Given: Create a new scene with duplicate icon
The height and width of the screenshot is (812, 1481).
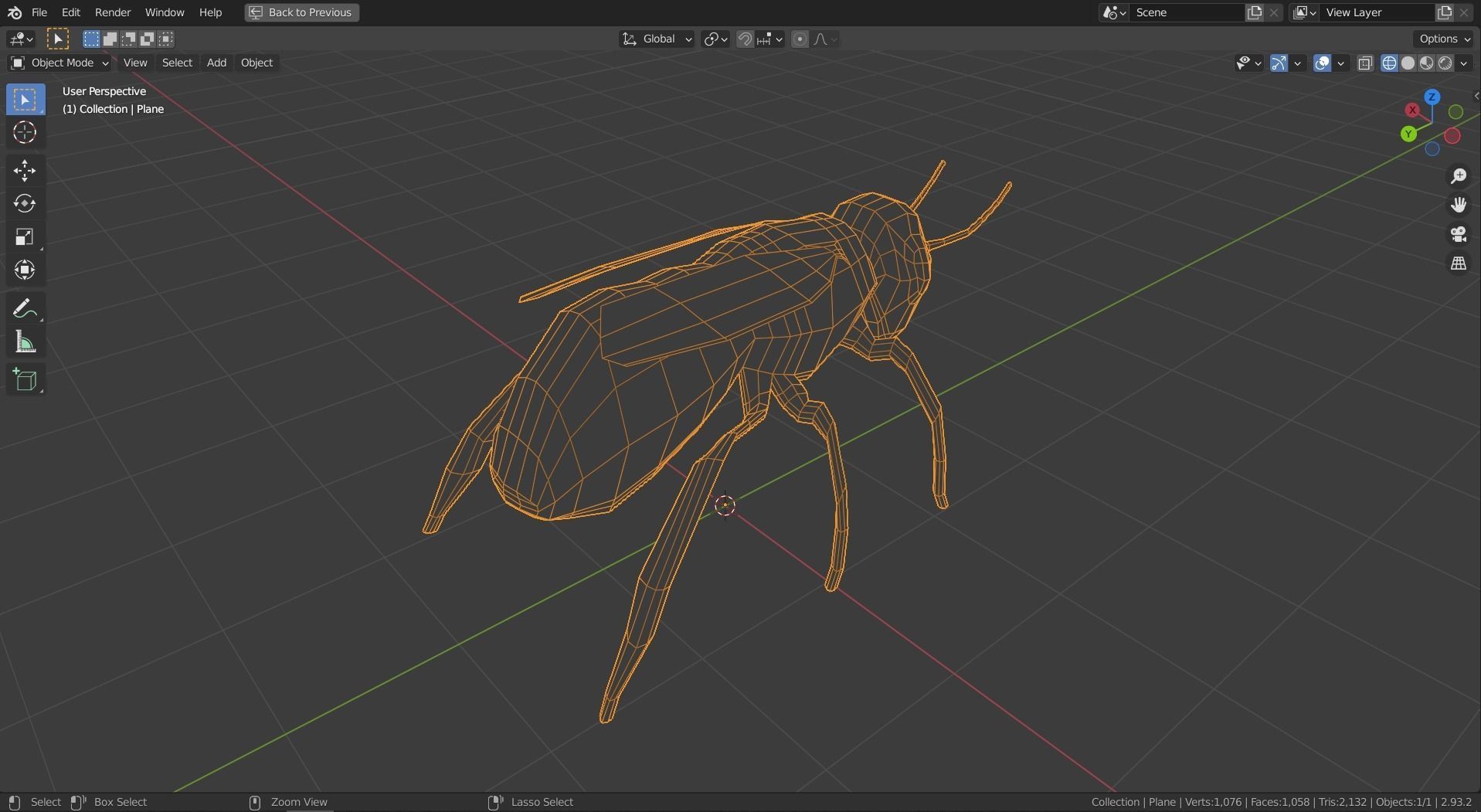Looking at the screenshot, I should click(x=1255, y=12).
